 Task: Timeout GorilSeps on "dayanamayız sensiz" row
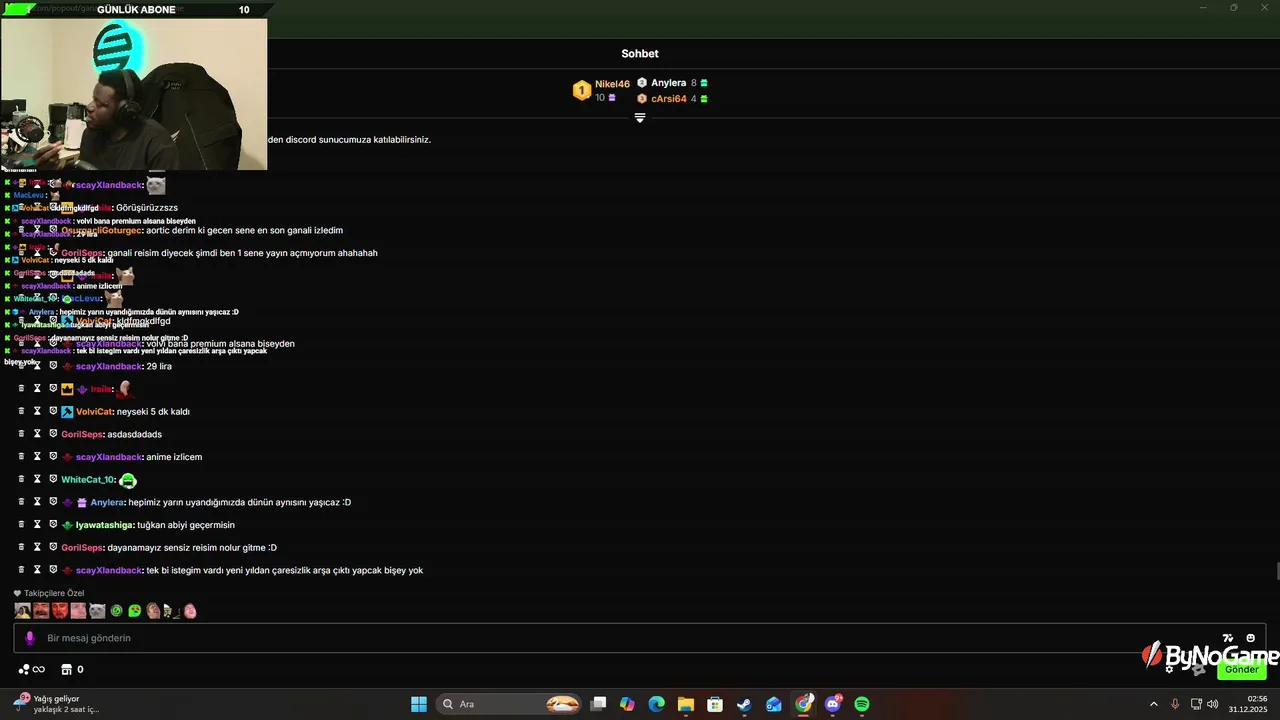pyautogui.click(x=37, y=547)
